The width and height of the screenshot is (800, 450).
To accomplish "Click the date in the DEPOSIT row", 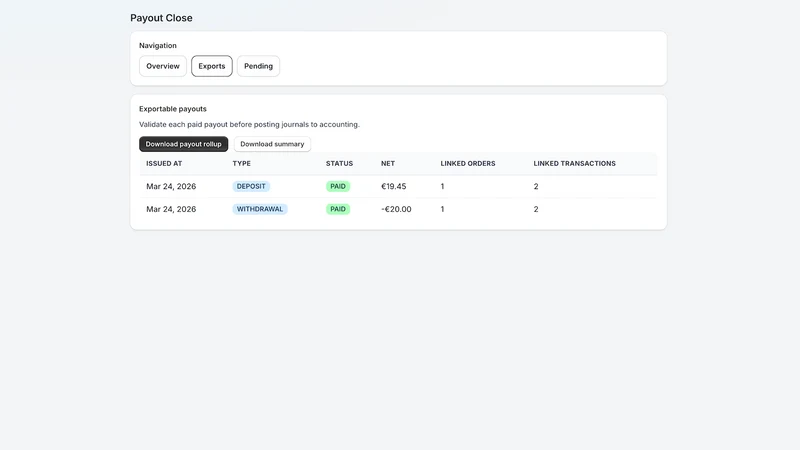I will 171,186.
